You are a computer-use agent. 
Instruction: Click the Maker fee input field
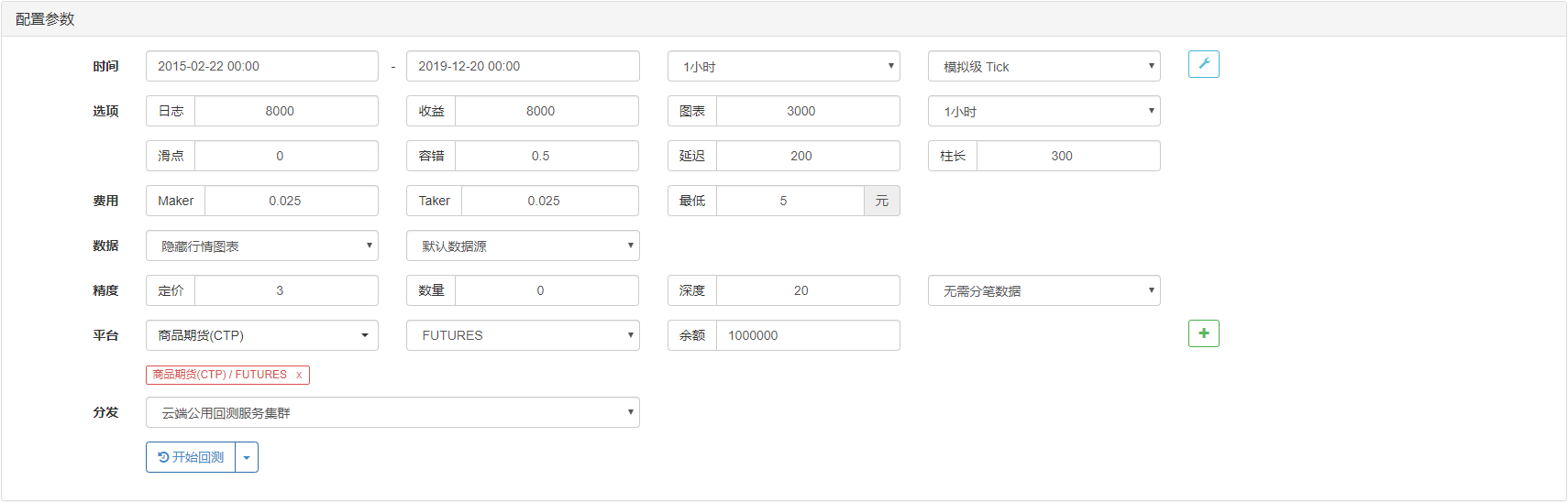[x=292, y=201]
